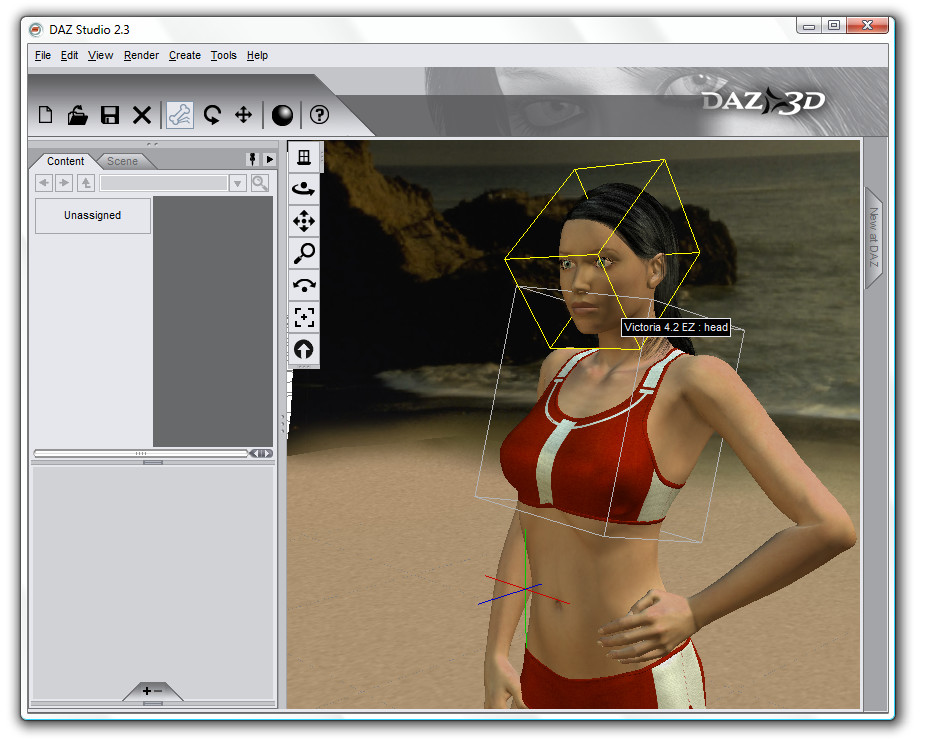Click the horizontal slider below the content list

[140, 453]
